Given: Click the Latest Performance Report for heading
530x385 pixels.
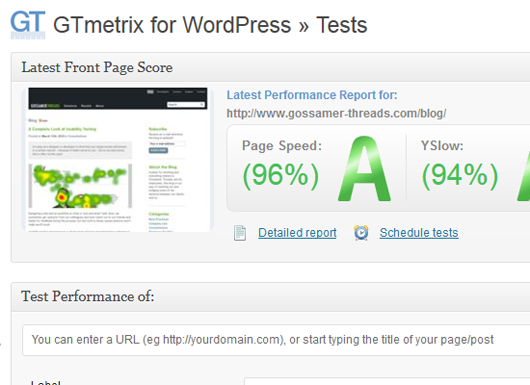Looking at the screenshot, I should pyautogui.click(x=312, y=95).
